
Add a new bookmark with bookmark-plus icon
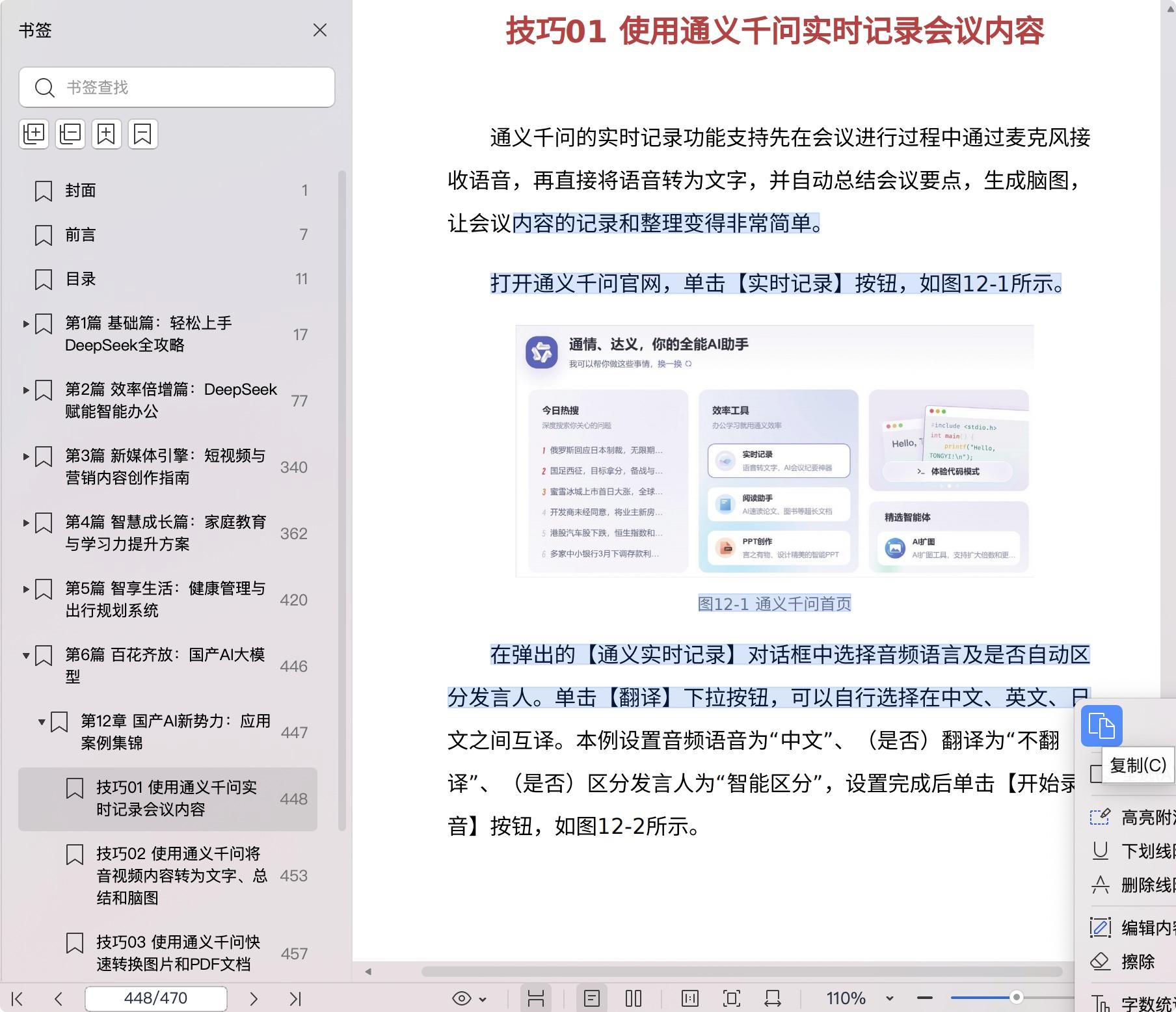tap(106, 134)
